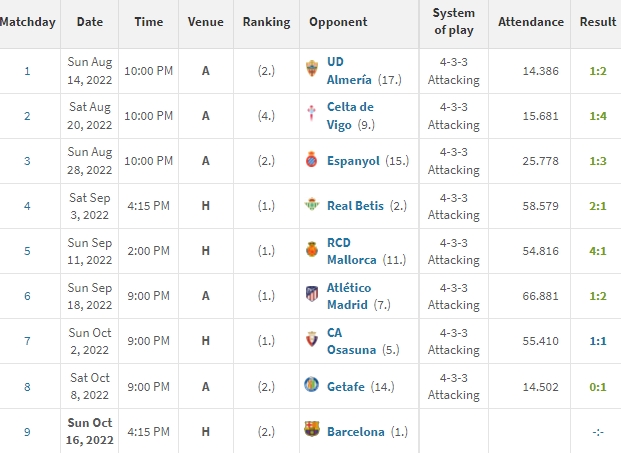Open the Getafe team link
Viewport: 621px width, 453px height.
pyautogui.click(x=346, y=386)
